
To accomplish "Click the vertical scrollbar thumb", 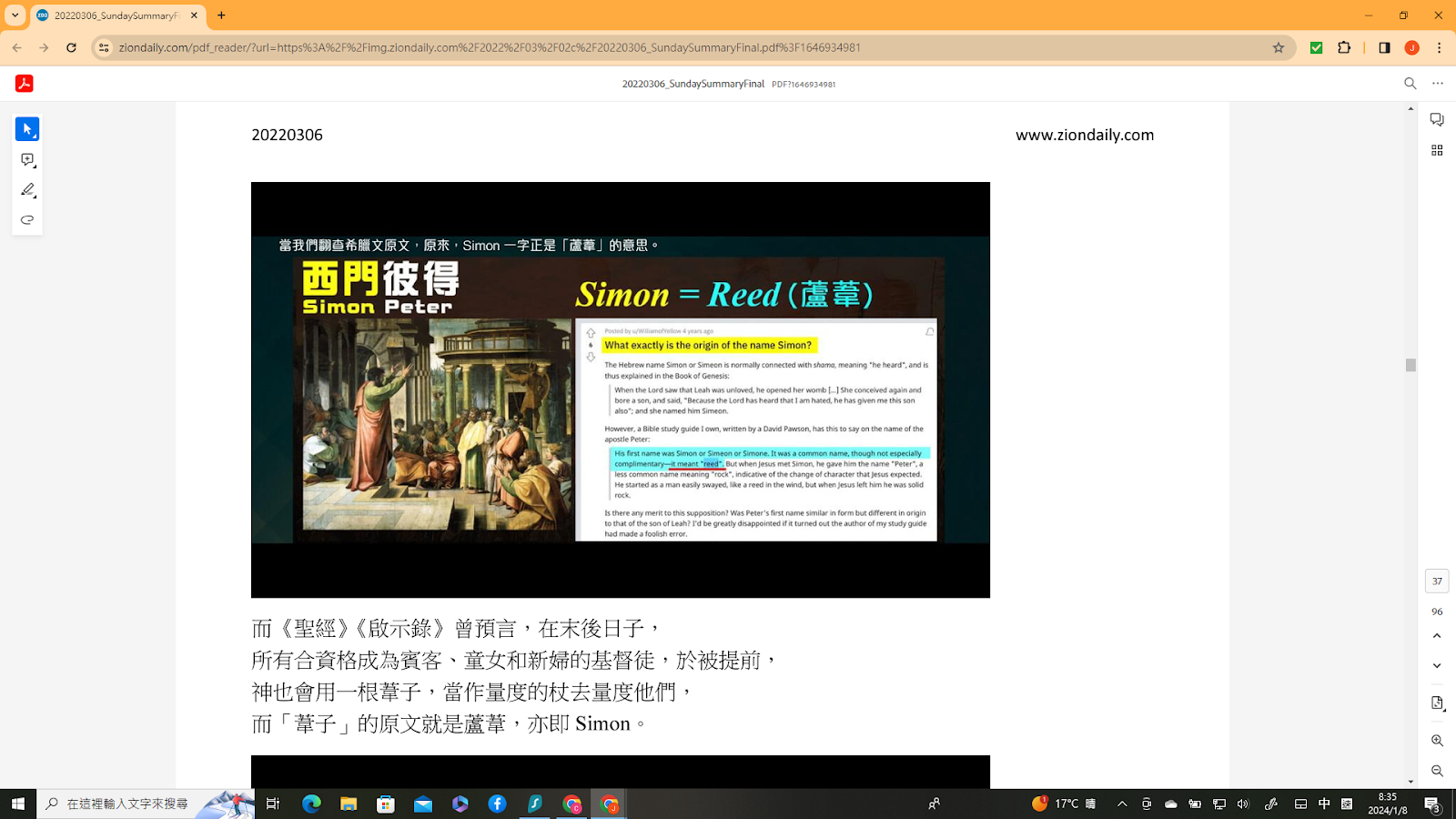I will pos(1410,365).
